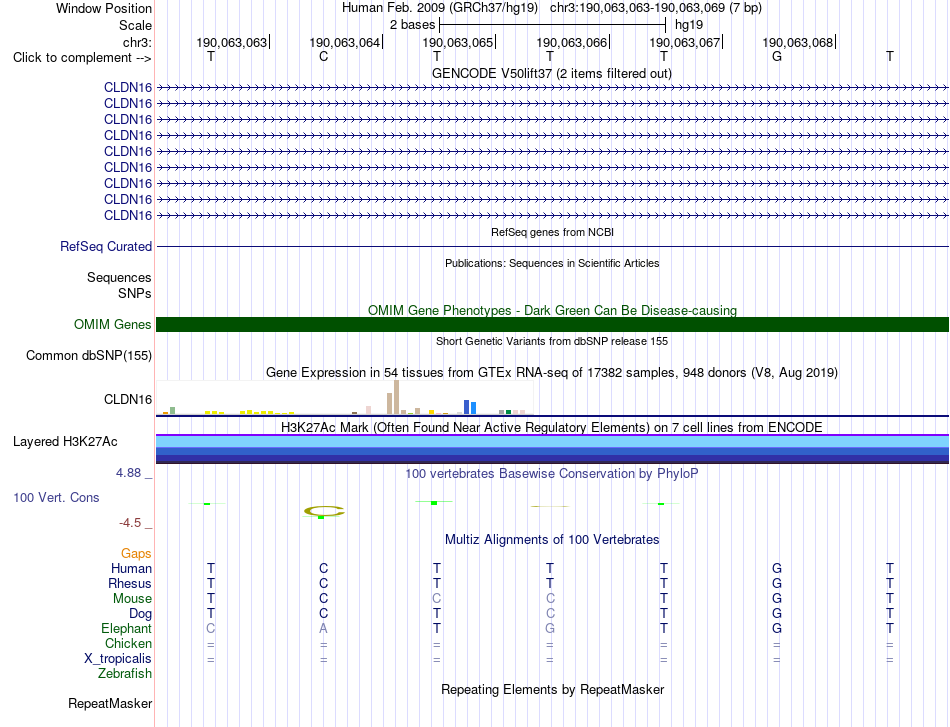Select the Dog species row label
This screenshot has width=950, height=727.
coord(140,614)
